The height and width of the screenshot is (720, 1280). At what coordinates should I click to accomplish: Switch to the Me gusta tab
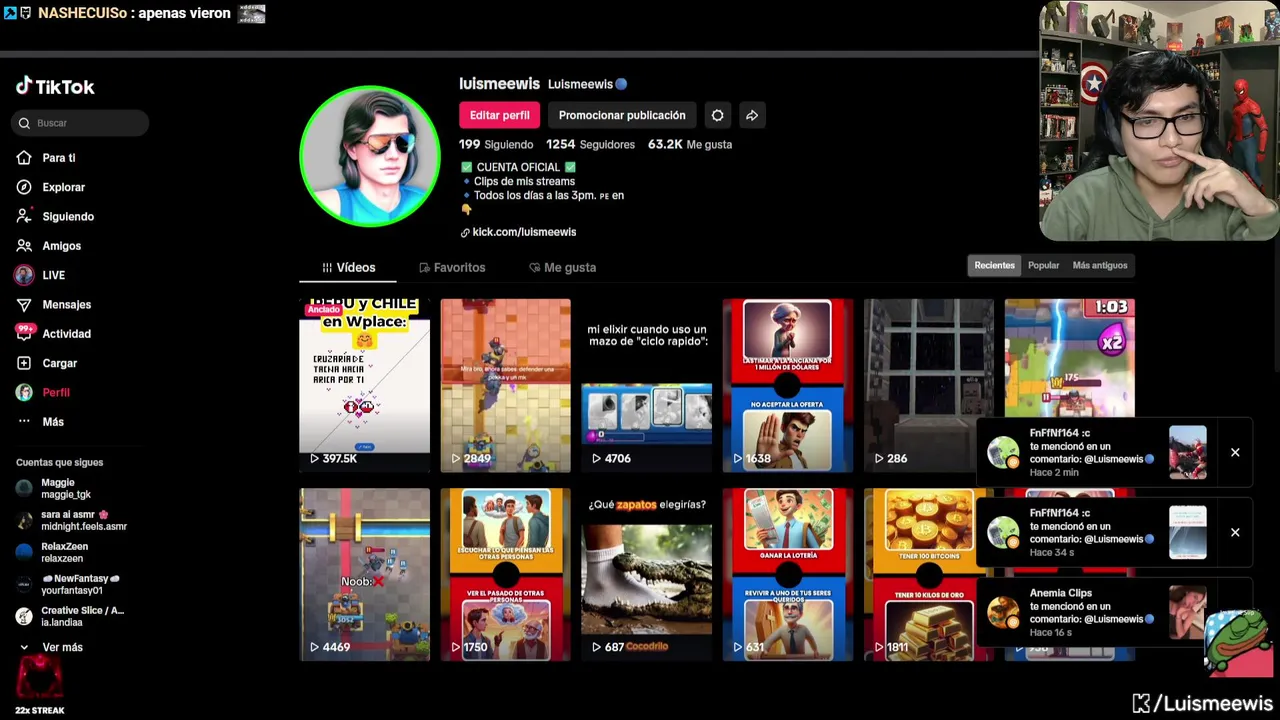pos(562,267)
